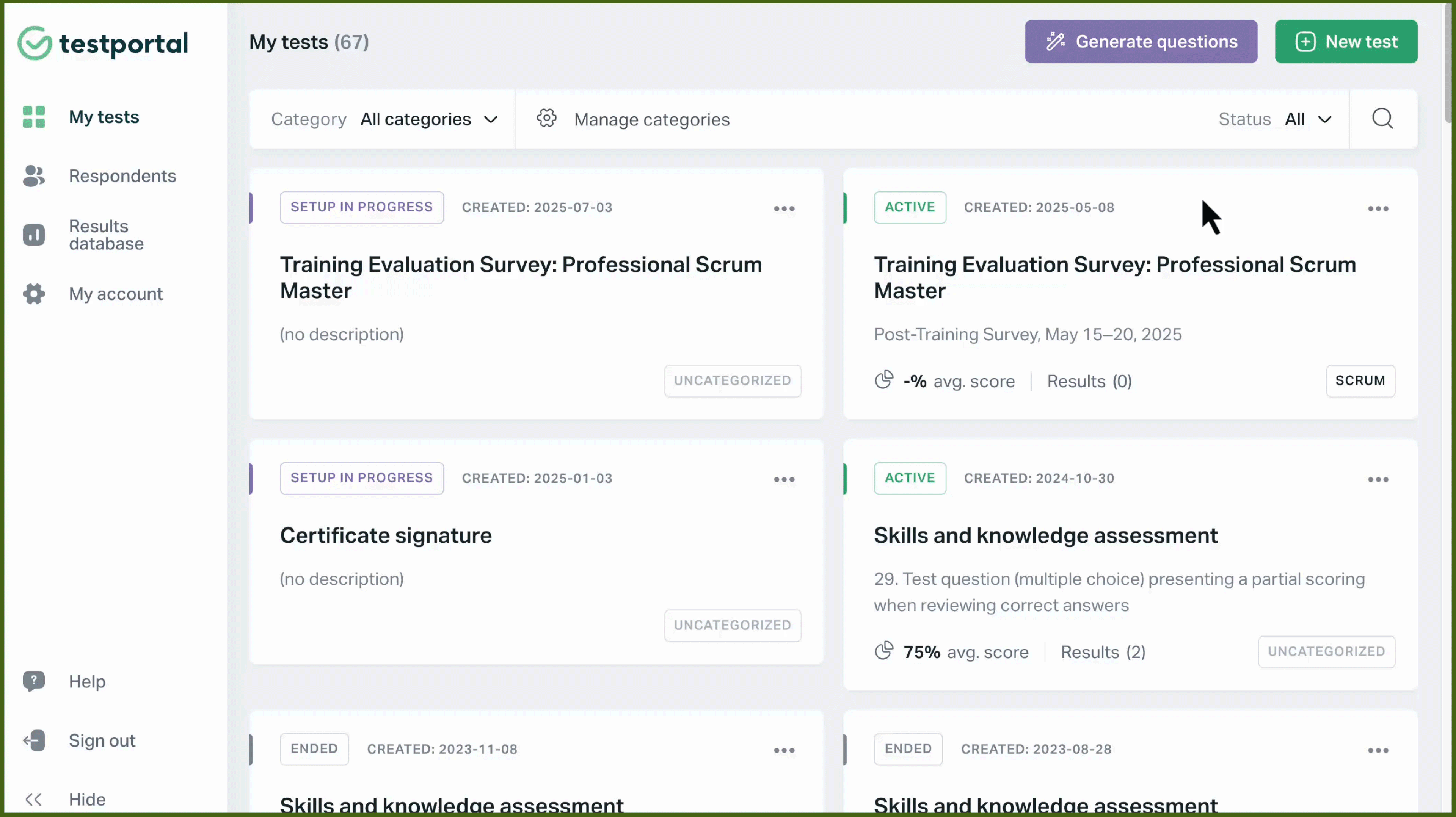This screenshot has width=1456, height=817.
Task: Open My account settings icon
Action: 33,294
